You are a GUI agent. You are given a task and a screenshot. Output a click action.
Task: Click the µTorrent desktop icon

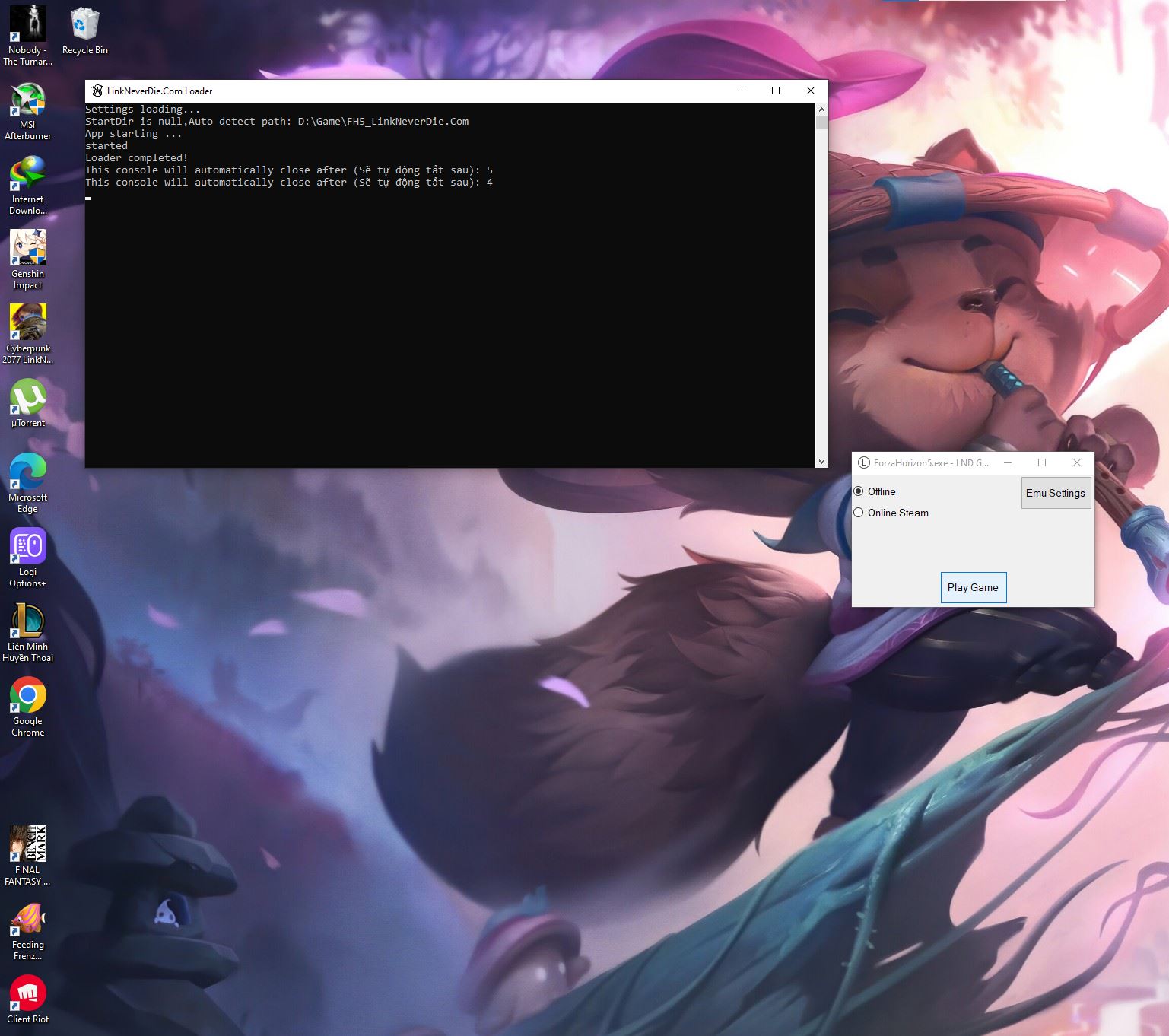[x=27, y=398]
